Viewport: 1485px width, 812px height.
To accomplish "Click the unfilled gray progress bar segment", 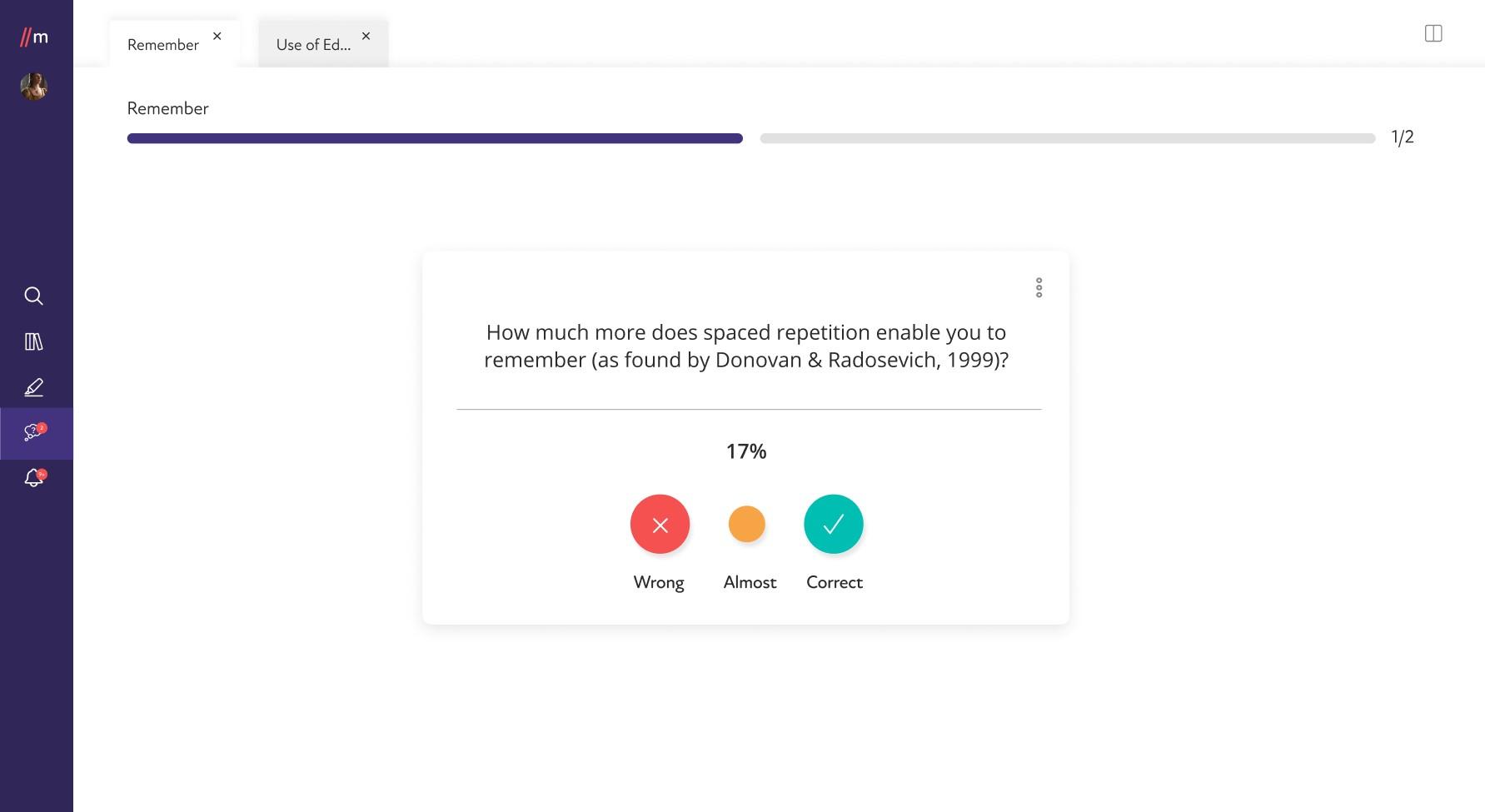I will (x=1068, y=138).
